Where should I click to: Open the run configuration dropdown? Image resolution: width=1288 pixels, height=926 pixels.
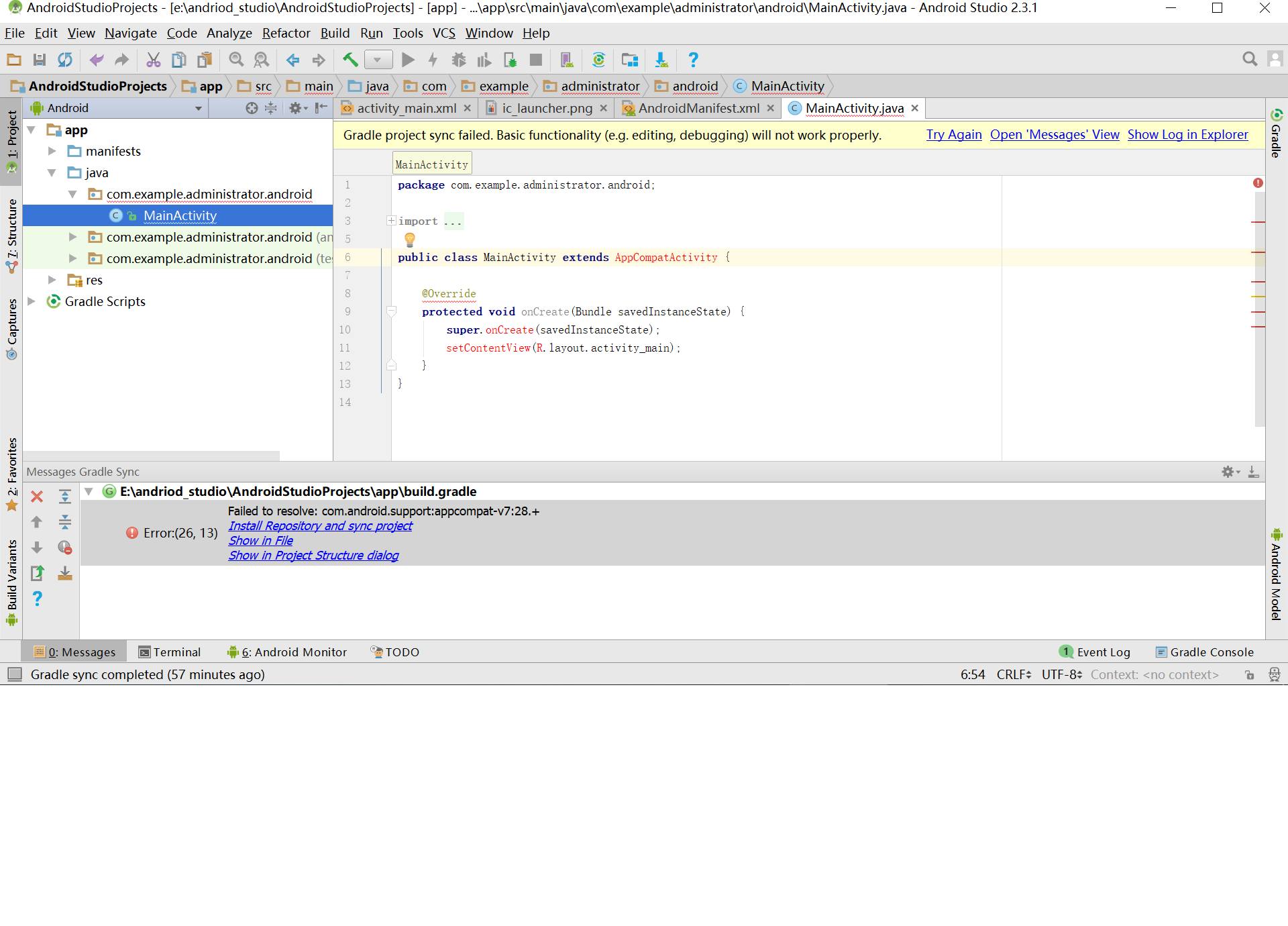pyautogui.click(x=378, y=60)
